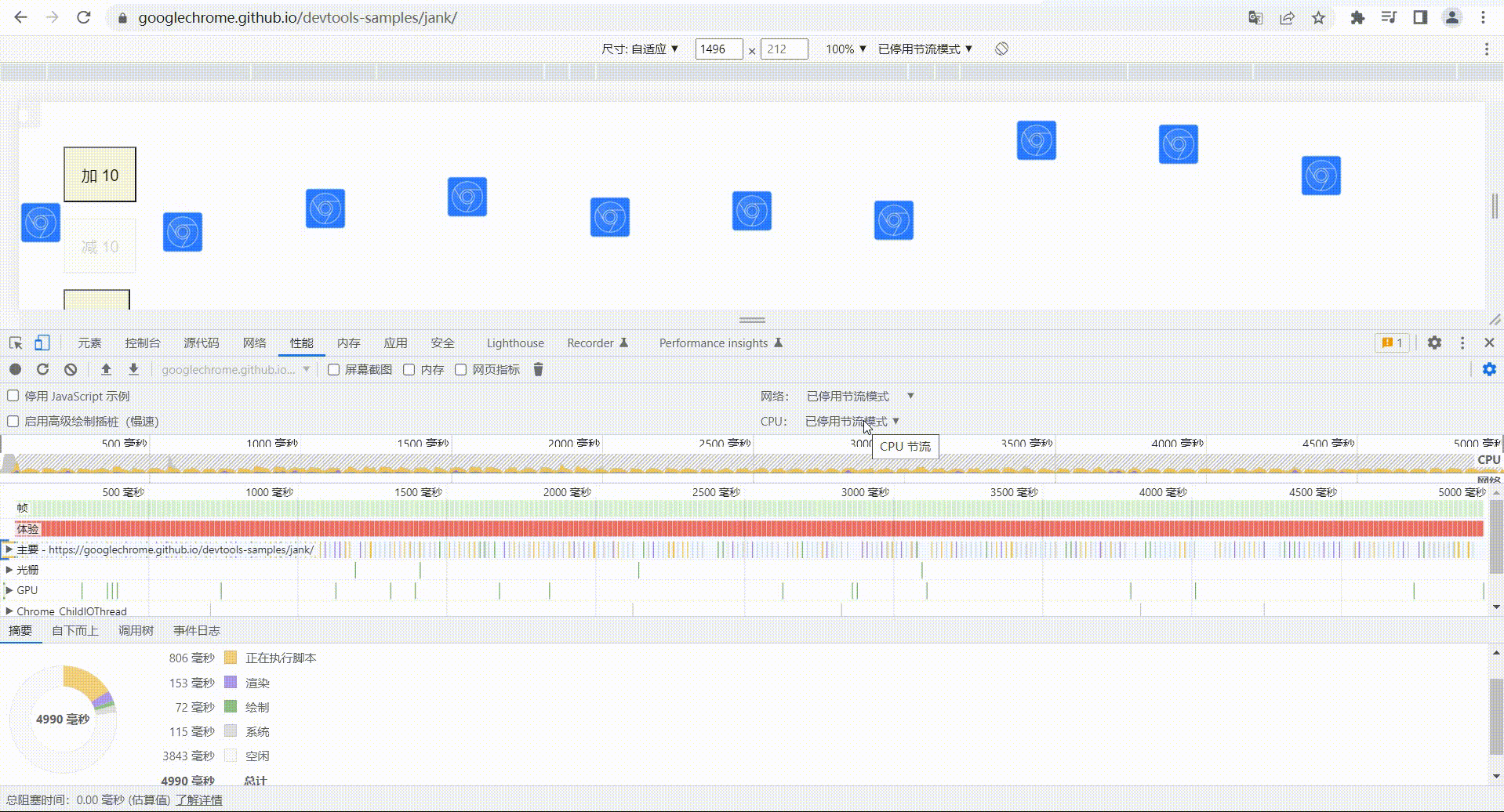Click the reload and record profile icon

[x=42, y=369]
